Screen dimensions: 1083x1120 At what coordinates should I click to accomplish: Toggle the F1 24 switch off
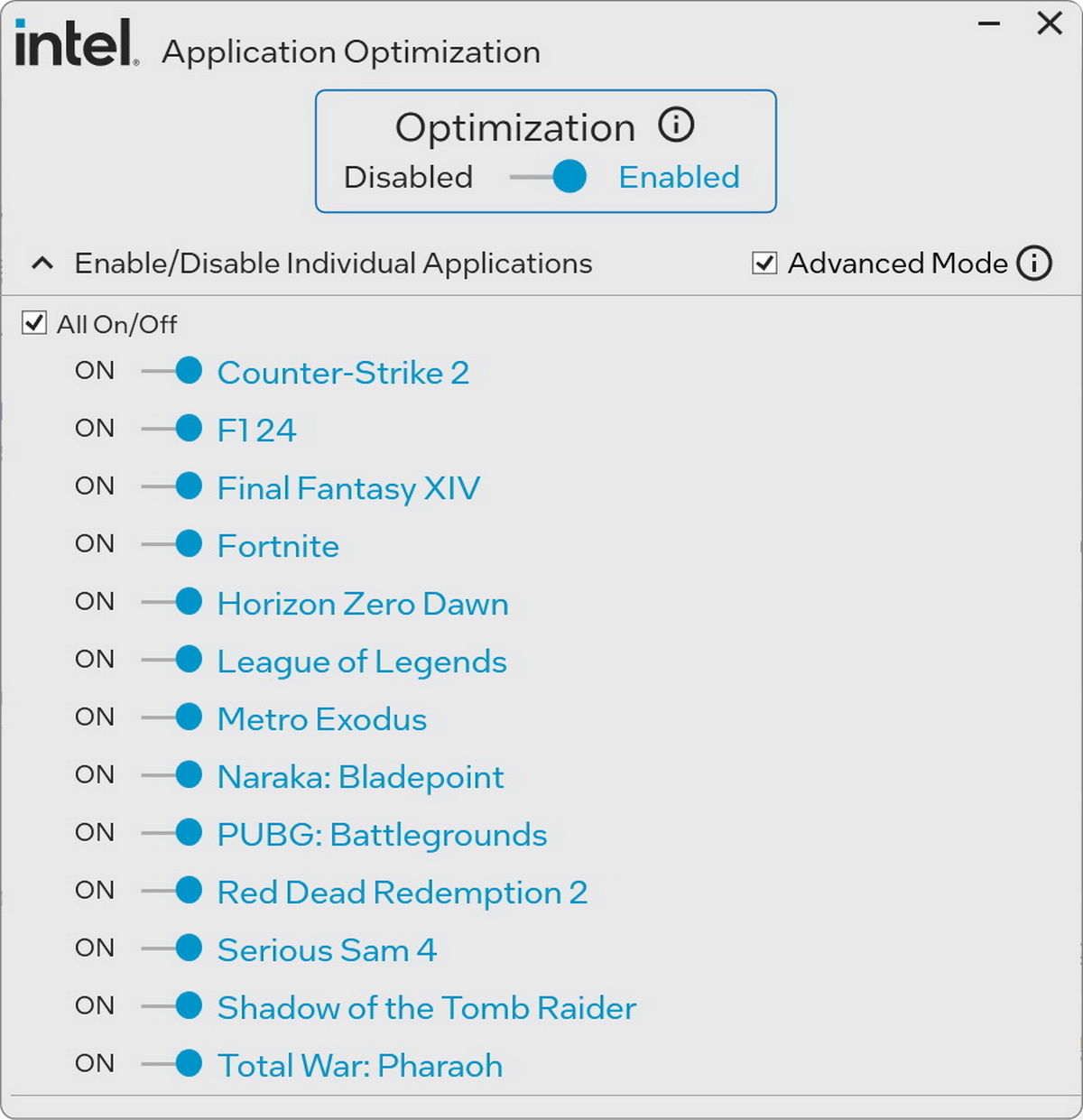click(172, 429)
